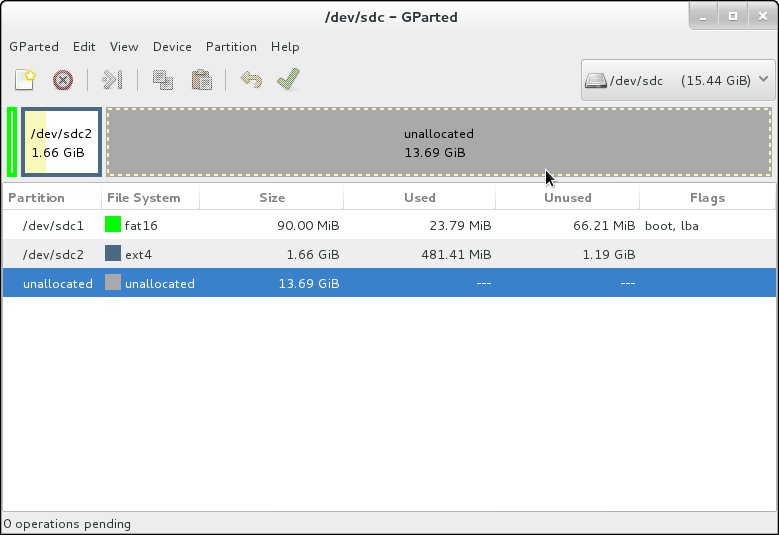Click the Size column header
Viewport: 779px width, 535px height.
271,198
